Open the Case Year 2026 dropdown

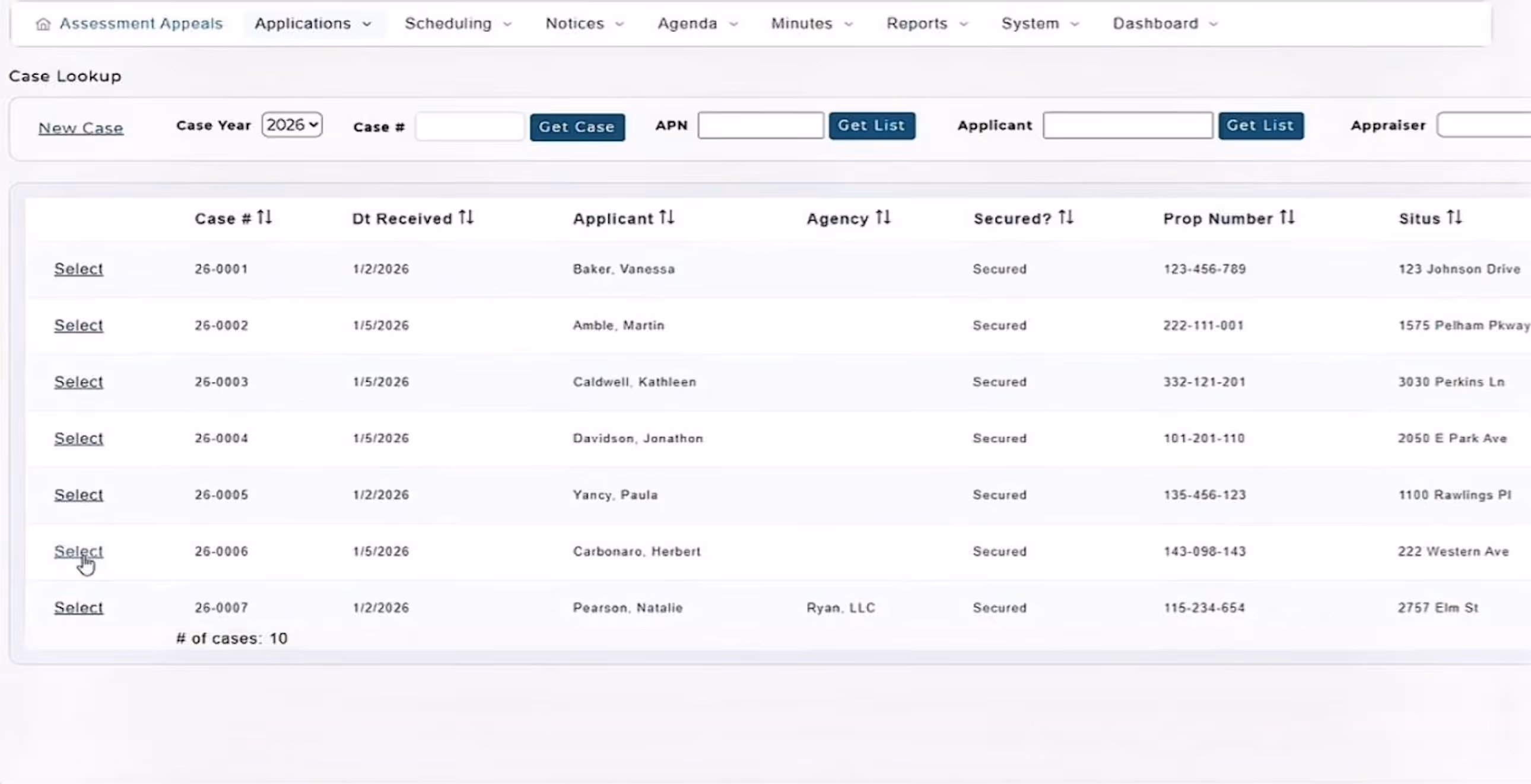(292, 125)
